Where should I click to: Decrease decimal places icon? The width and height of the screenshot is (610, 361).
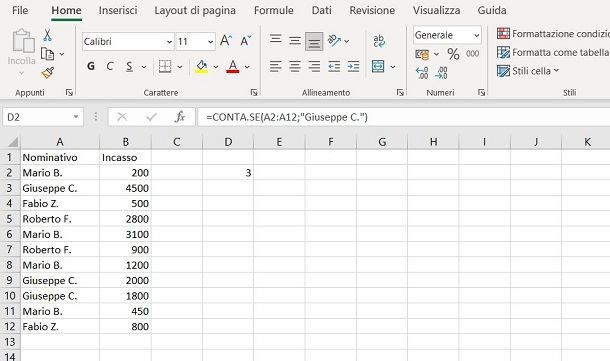point(441,73)
